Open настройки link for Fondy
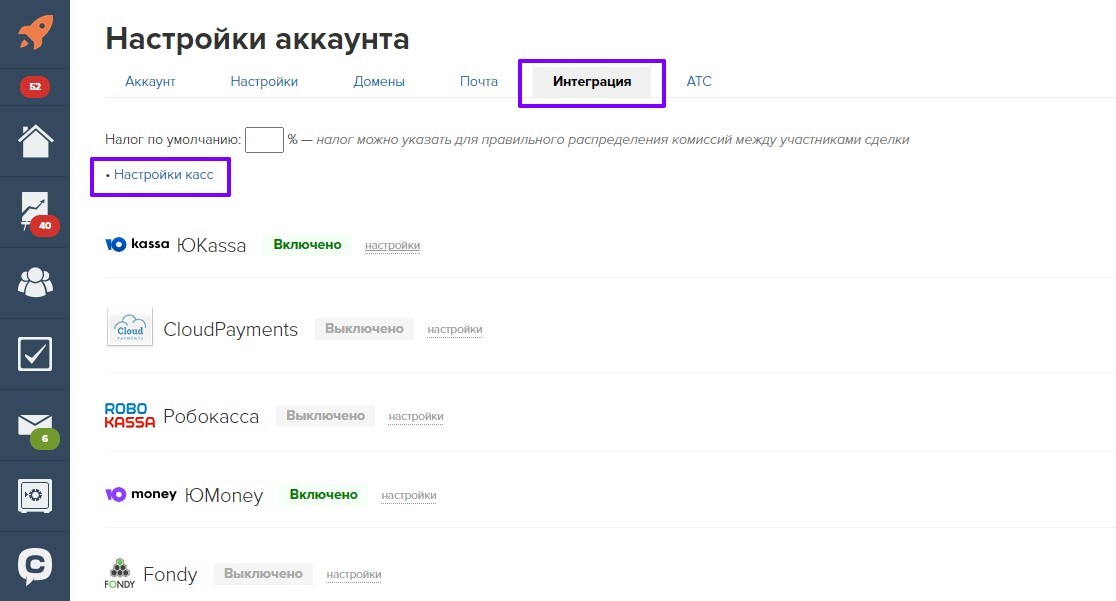 pos(354,575)
